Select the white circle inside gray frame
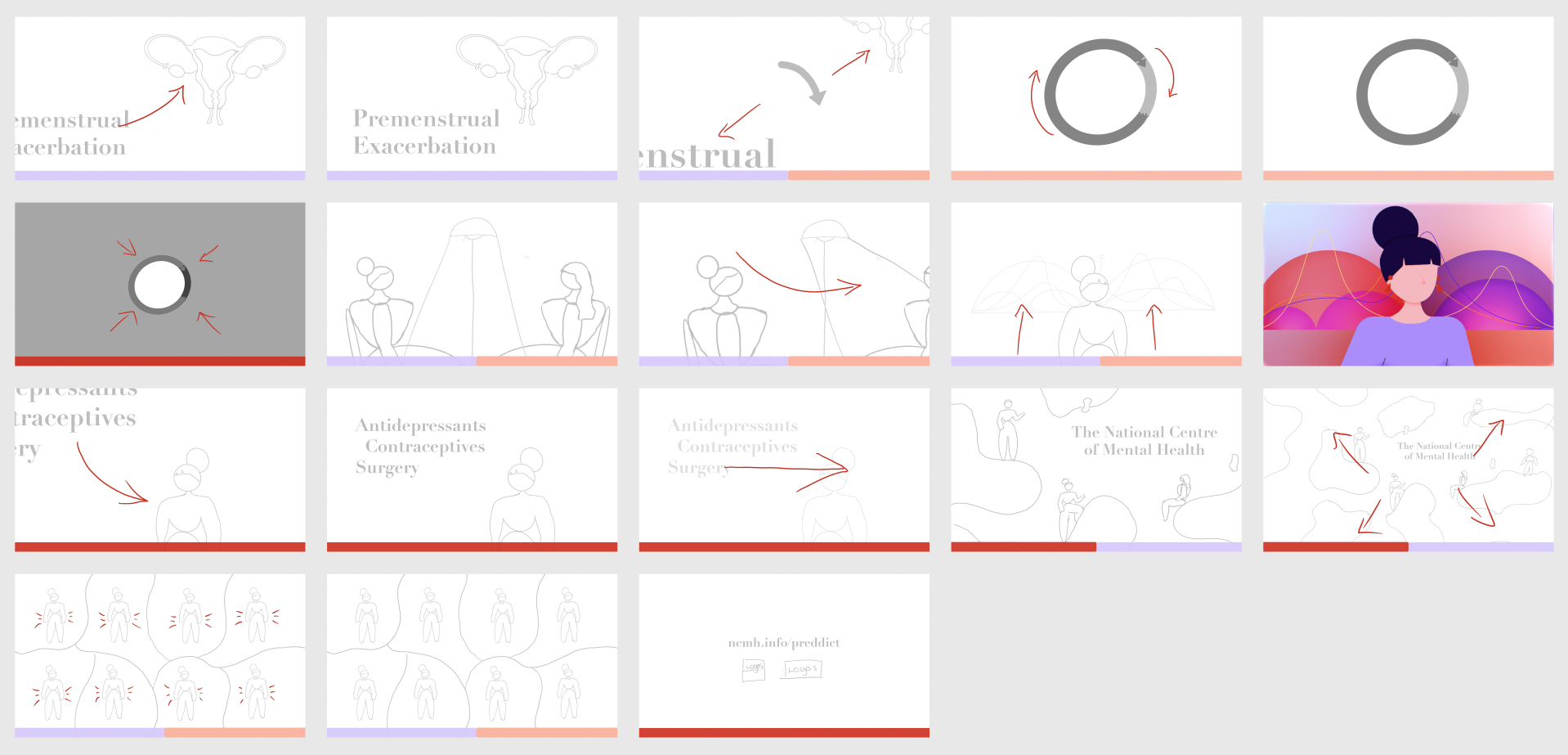1568x755 pixels. tap(160, 285)
